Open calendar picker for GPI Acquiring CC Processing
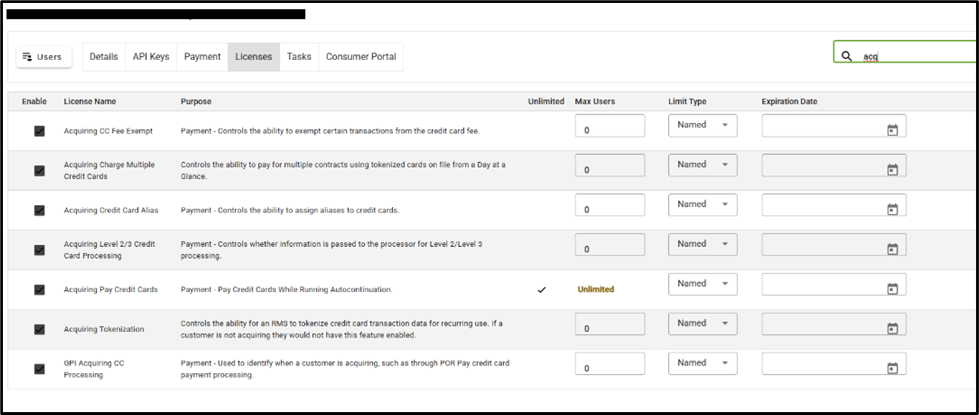 coord(892,368)
